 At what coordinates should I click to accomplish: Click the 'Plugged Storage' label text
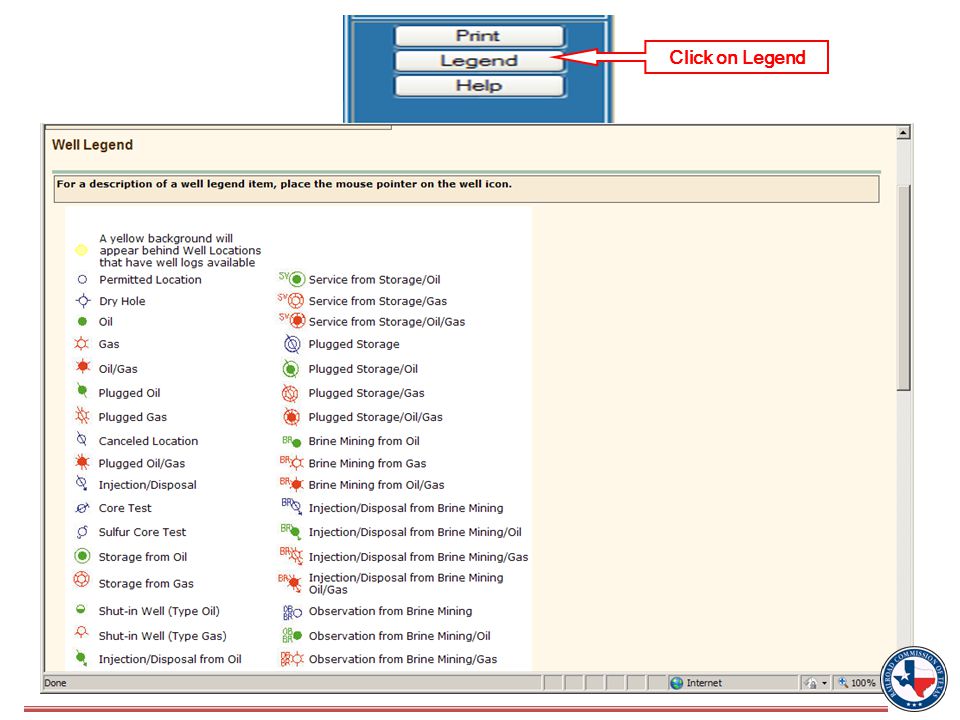(x=354, y=344)
